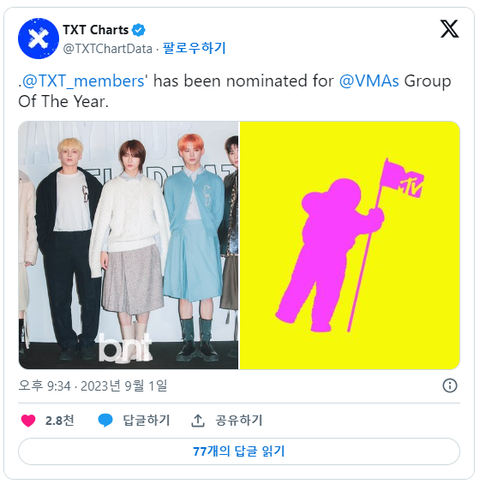
Task: Click the TXT Charts profile avatar
Action: pyautogui.click(x=38, y=39)
